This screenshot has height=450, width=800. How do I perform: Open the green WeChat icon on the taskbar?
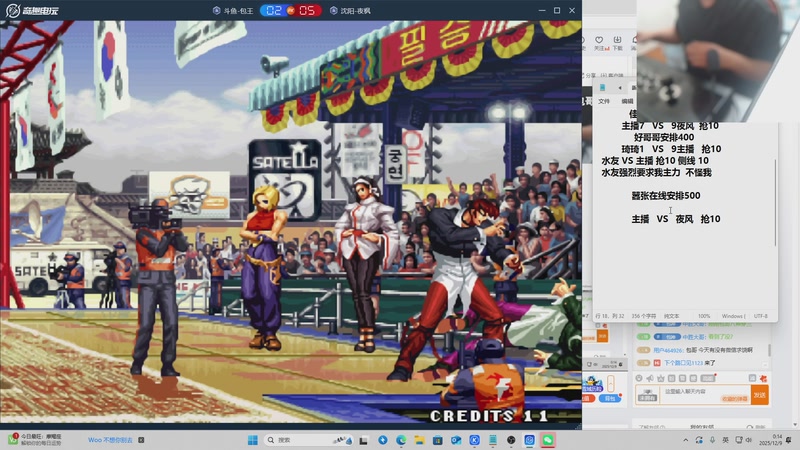[x=548, y=440]
